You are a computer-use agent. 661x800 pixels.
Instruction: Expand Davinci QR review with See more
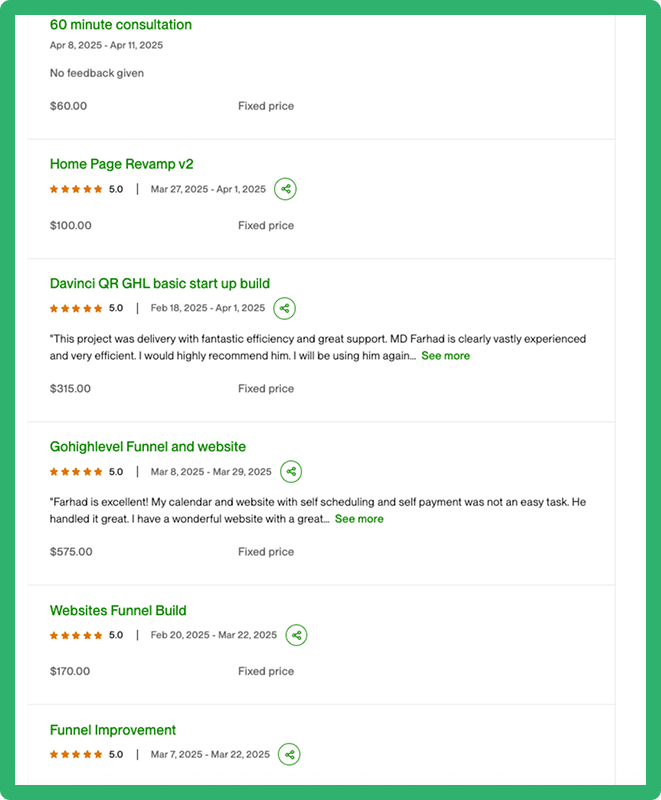(x=445, y=356)
